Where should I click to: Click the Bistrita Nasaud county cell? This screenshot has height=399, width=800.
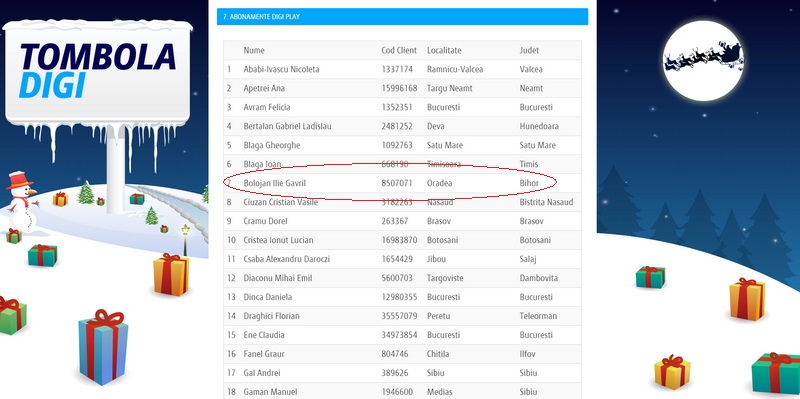pos(546,202)
